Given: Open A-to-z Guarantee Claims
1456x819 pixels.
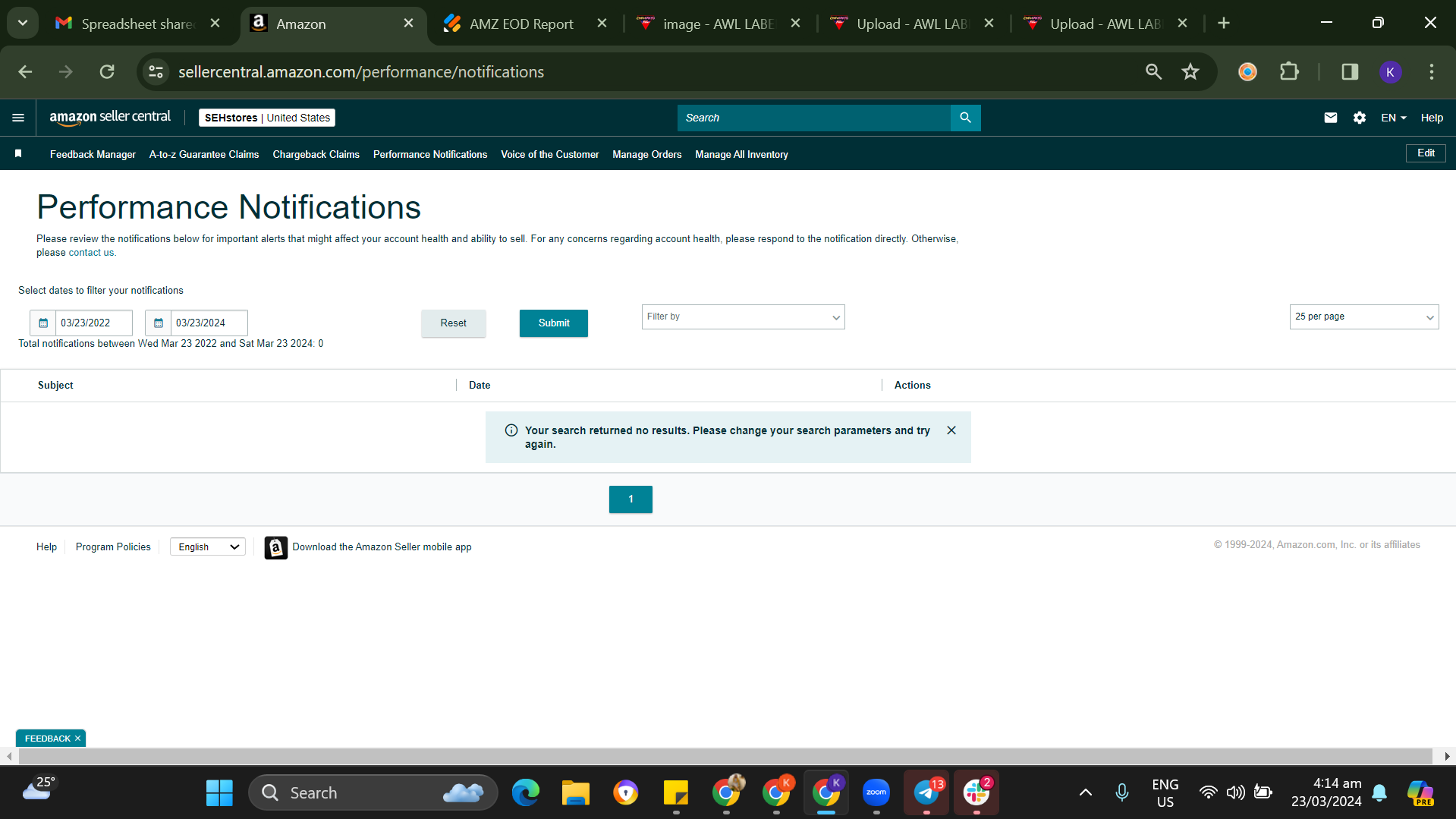Looking at the screenshot, I should [x=204, y=154].
